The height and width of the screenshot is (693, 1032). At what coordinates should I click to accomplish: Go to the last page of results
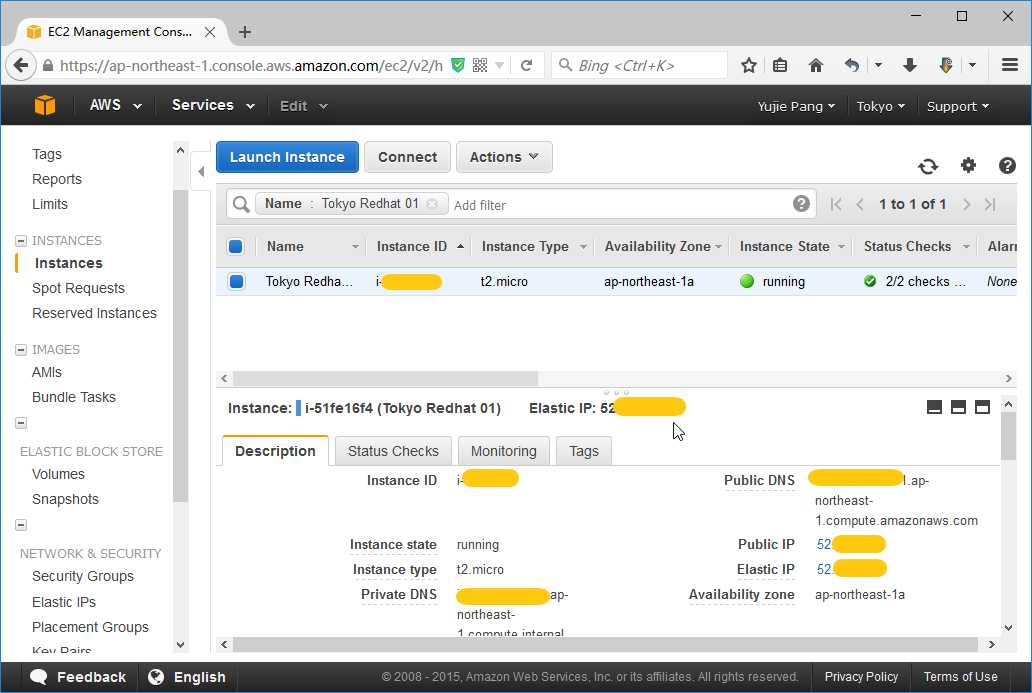tap(990, 205)
